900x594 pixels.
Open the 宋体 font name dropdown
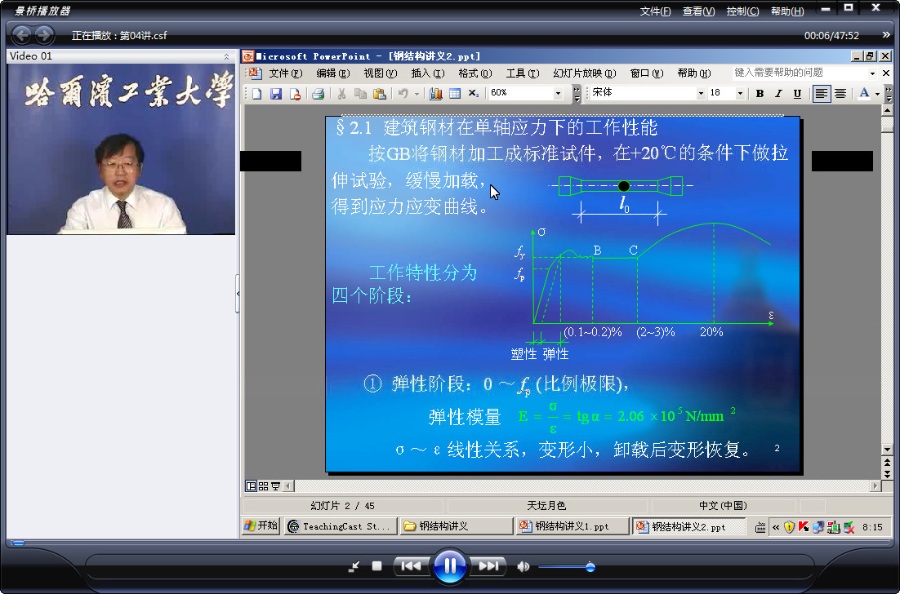coord(701,93)
